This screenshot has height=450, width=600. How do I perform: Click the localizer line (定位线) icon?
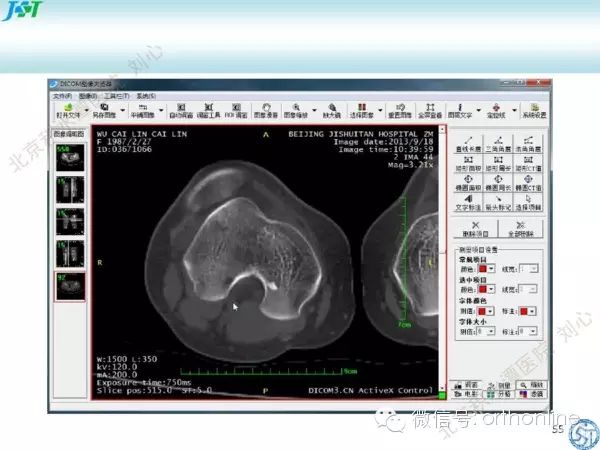click(496, 110)
